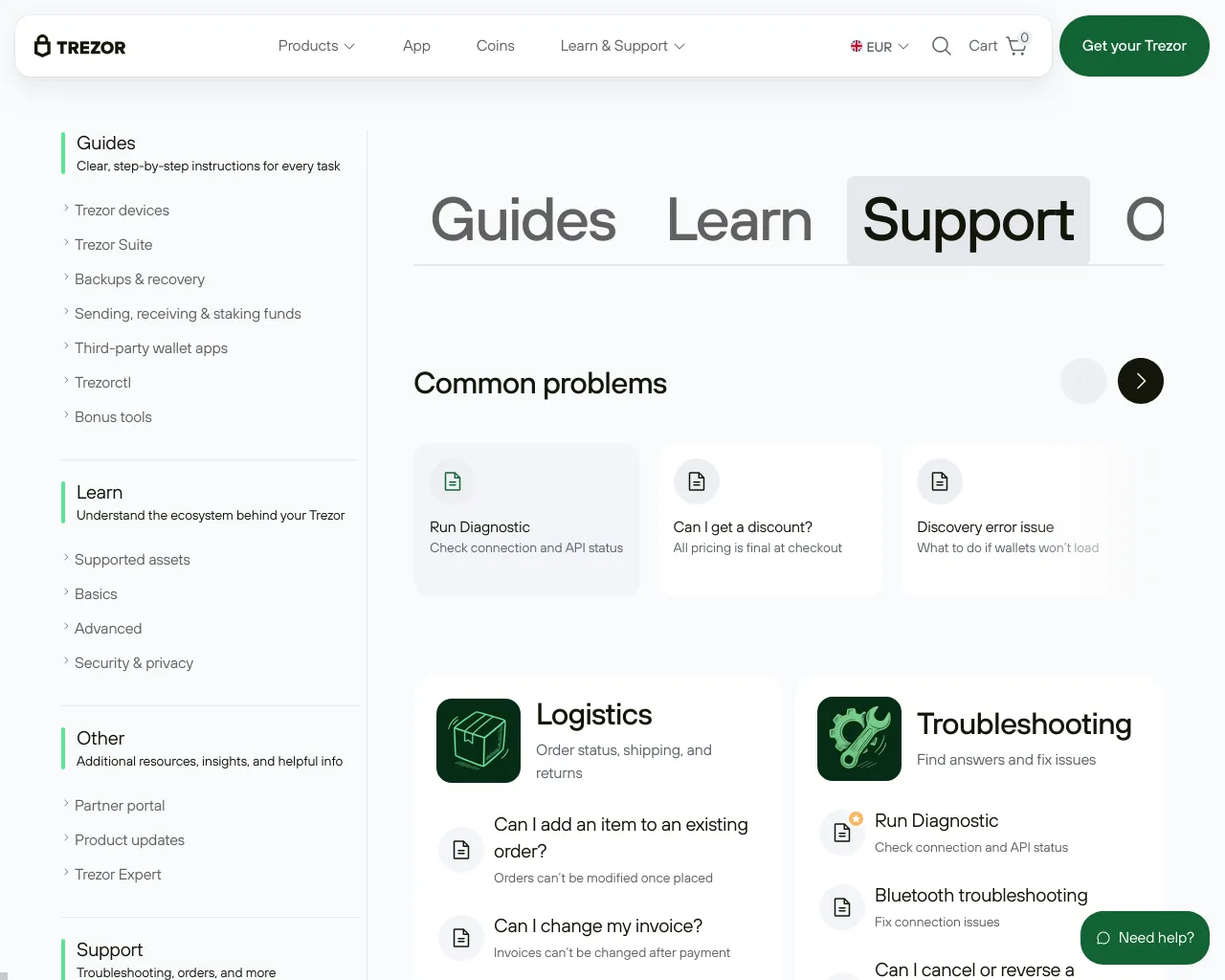Open 'Bluetooth troubleshooting' article
The height and width of the screenshot is (980, 1225).
(981, 895)
